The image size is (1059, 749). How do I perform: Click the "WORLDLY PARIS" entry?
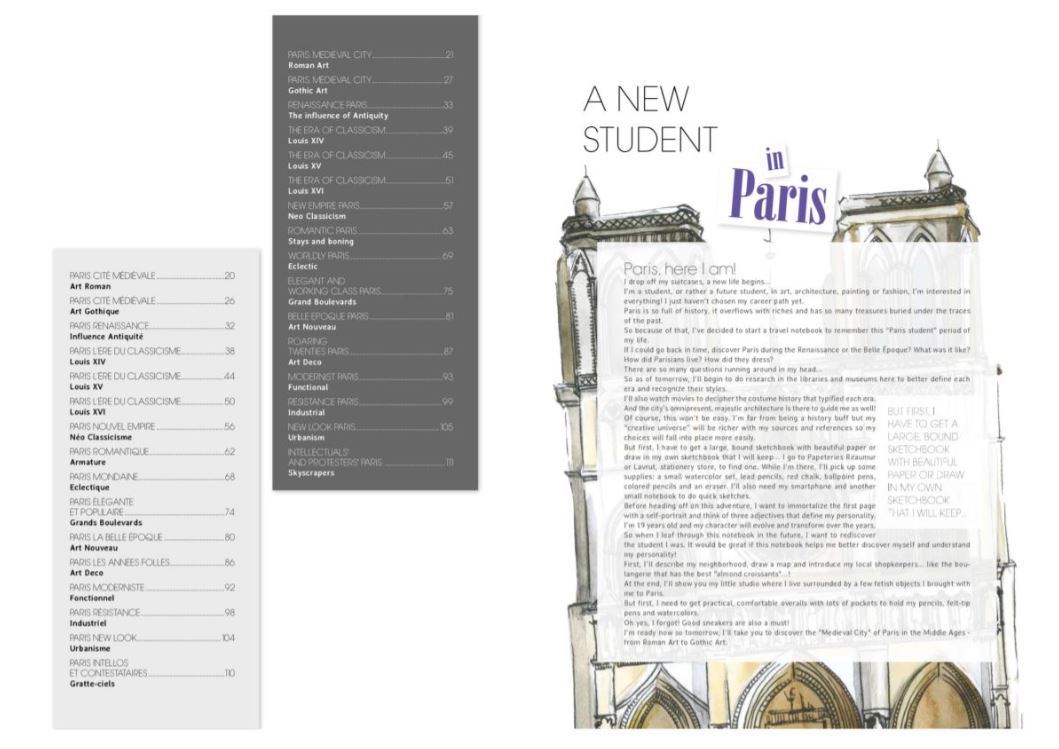point(371,255)
